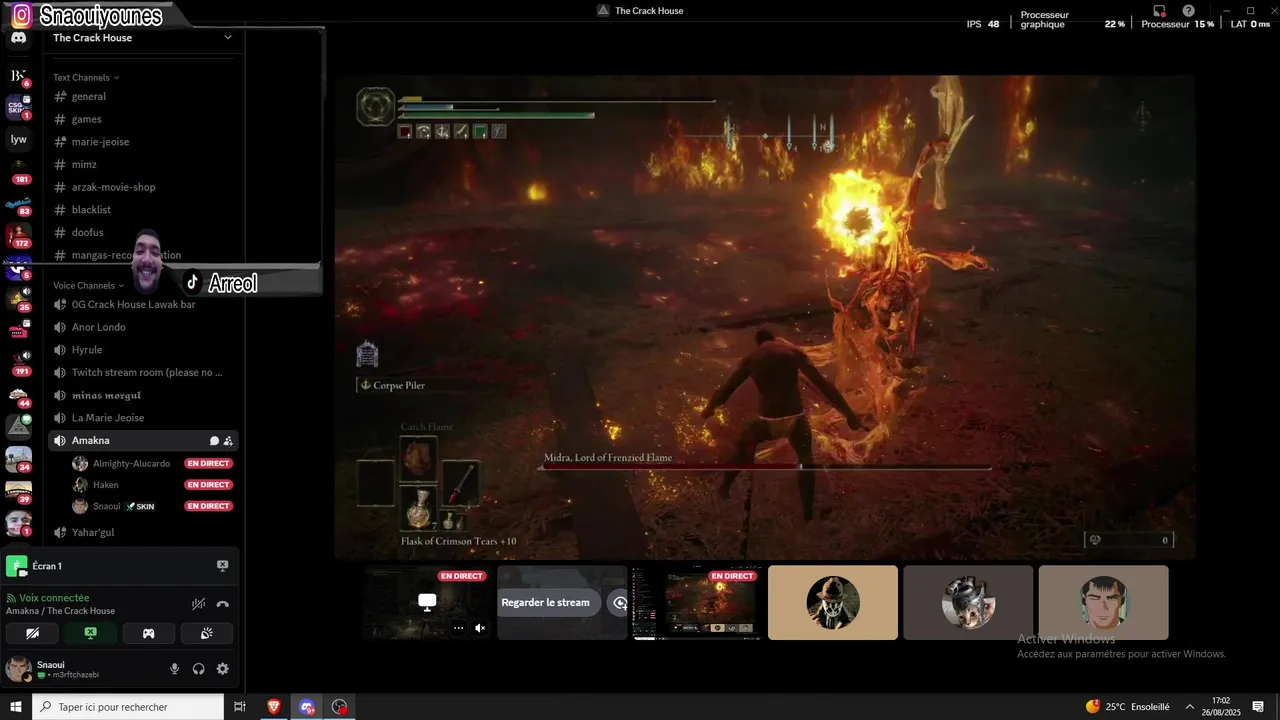Viewport: 1280px width, 720px height.
Task: Open Discord direct messages home icon
Action: click(18, 38)
